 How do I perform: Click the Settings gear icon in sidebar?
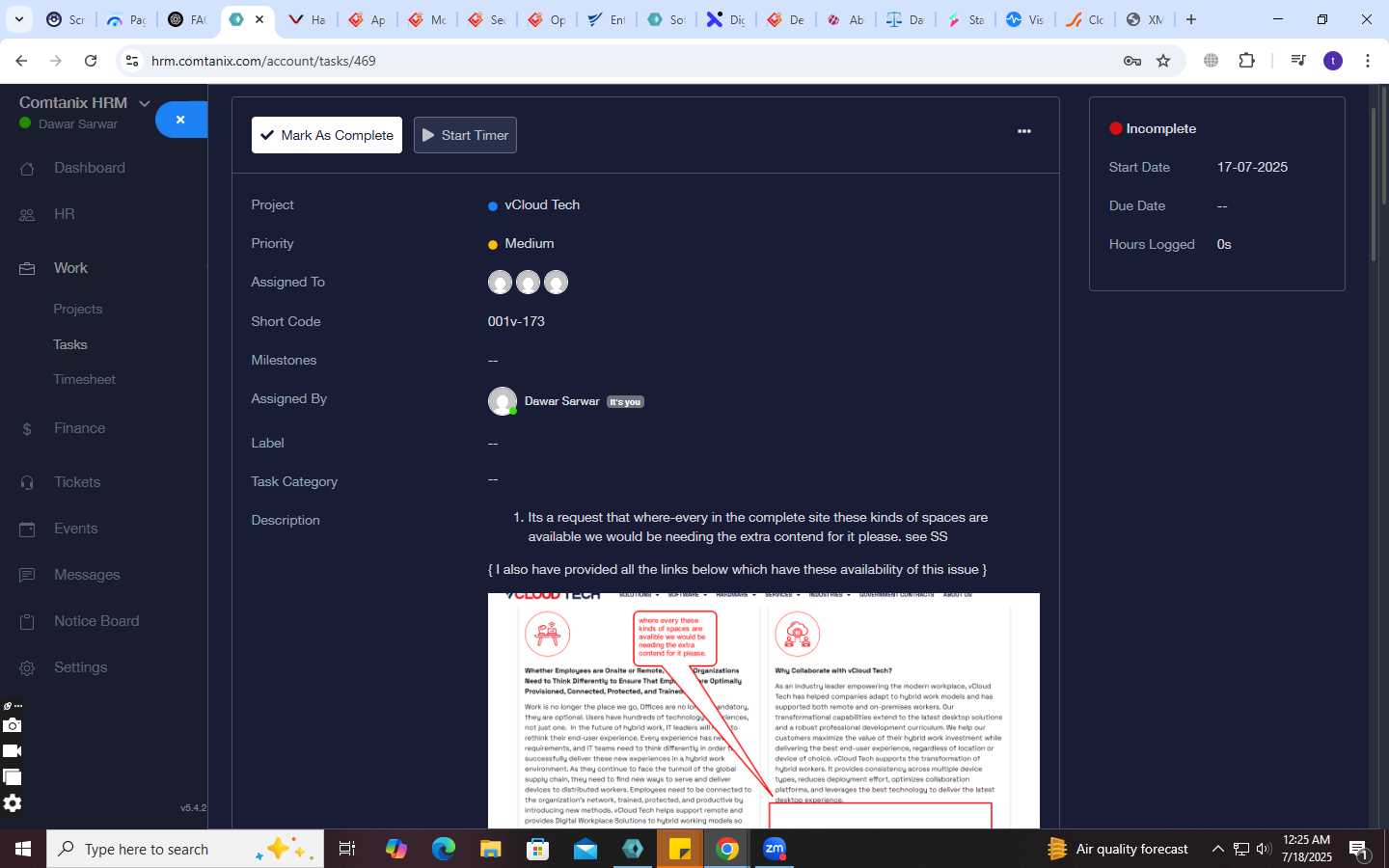[27, 668]
